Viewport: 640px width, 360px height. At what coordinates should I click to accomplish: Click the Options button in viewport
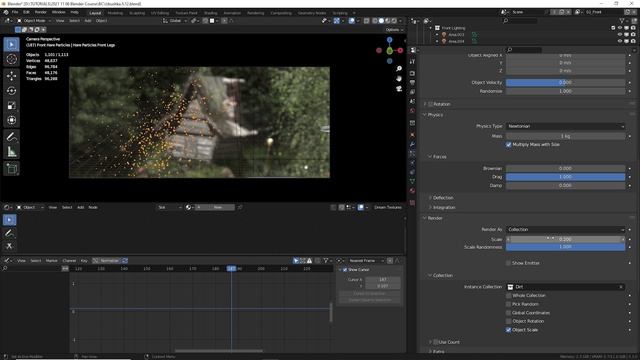pos(394,30)
